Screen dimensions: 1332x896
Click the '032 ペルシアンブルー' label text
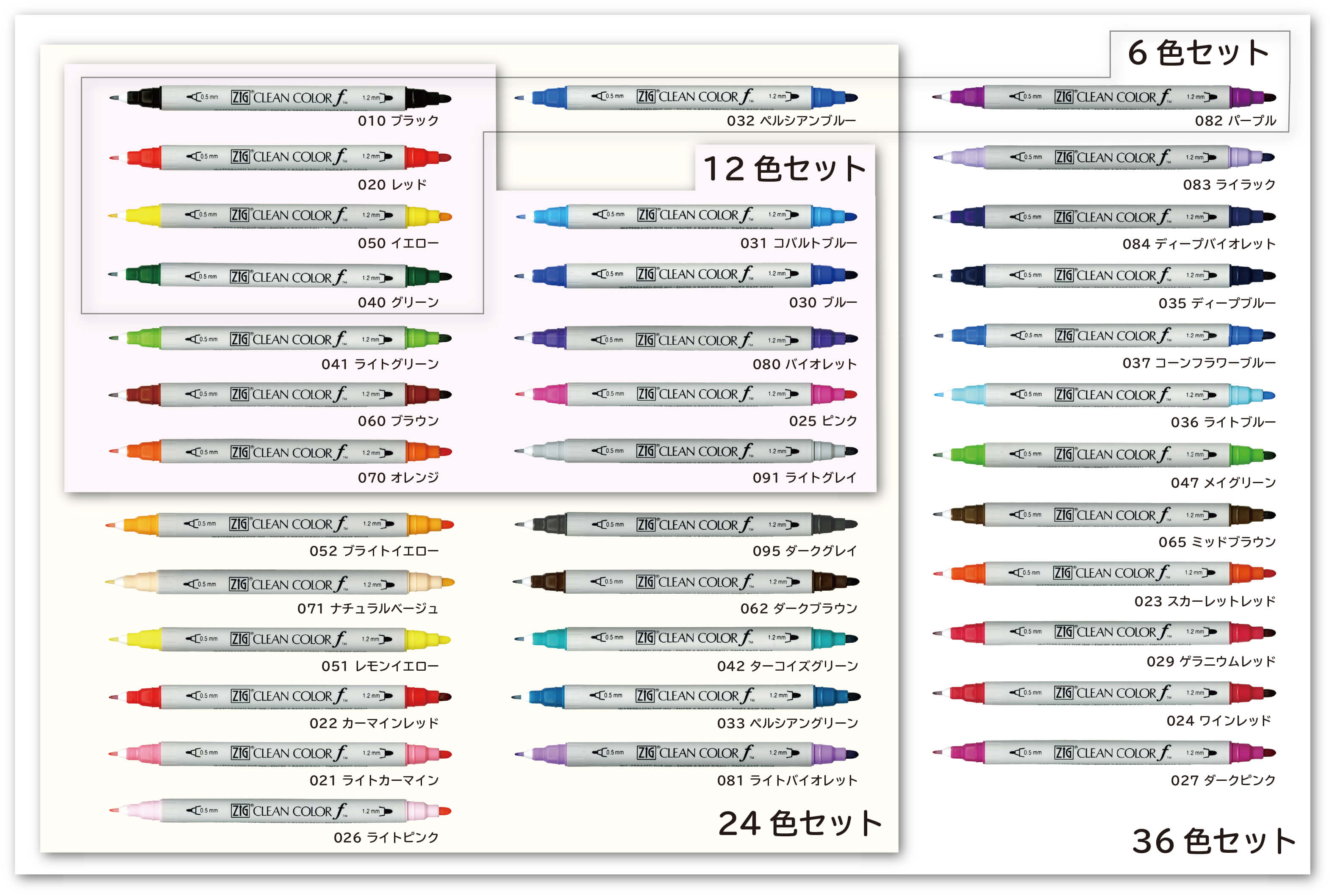(792, 121)
